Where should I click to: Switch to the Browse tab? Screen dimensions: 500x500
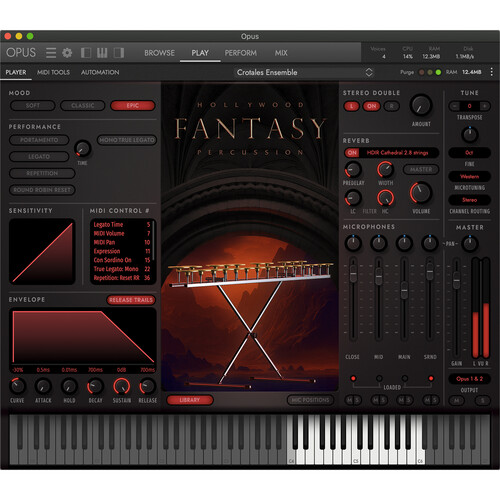(x=159, y=53)
